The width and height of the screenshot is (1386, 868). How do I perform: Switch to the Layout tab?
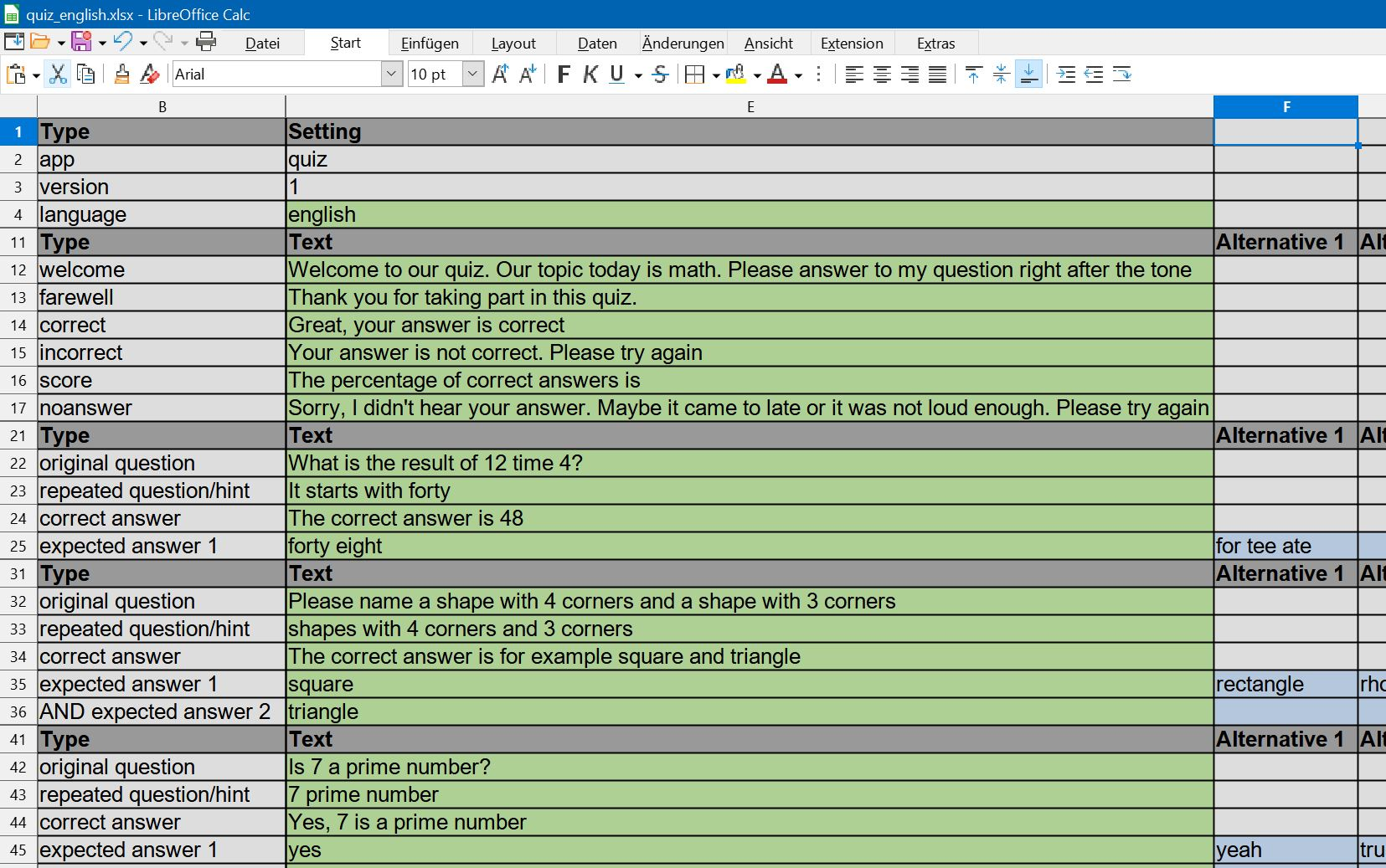513,44
